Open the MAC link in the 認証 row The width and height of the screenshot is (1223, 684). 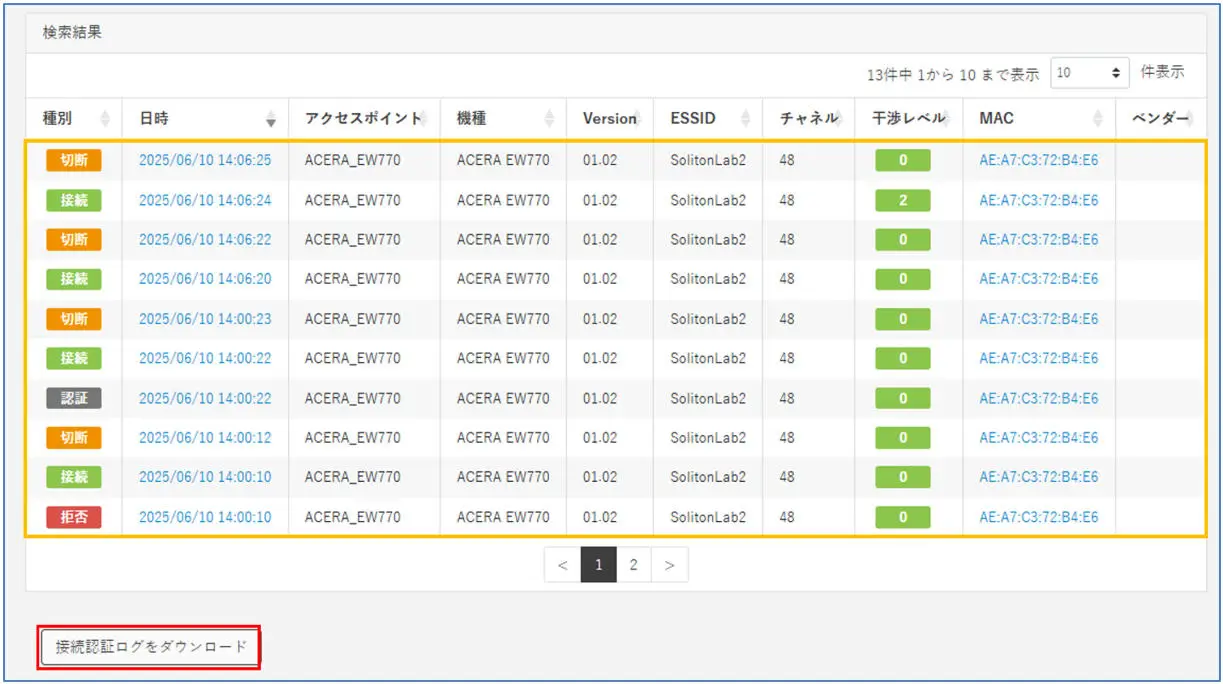[1039, 398]
